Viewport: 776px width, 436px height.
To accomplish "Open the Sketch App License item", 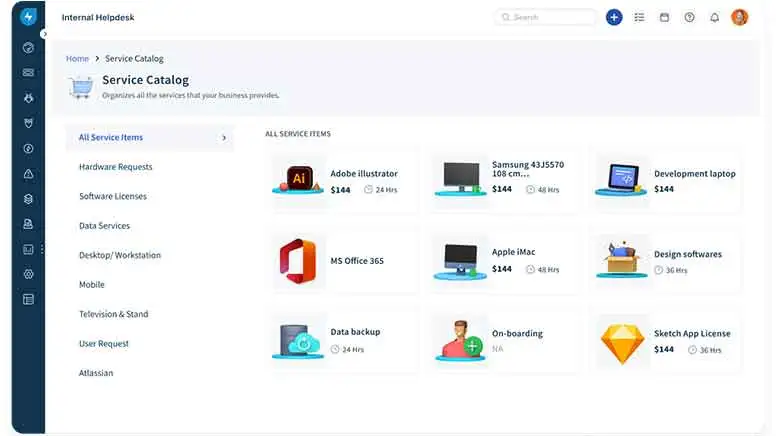I will (668, 341).
